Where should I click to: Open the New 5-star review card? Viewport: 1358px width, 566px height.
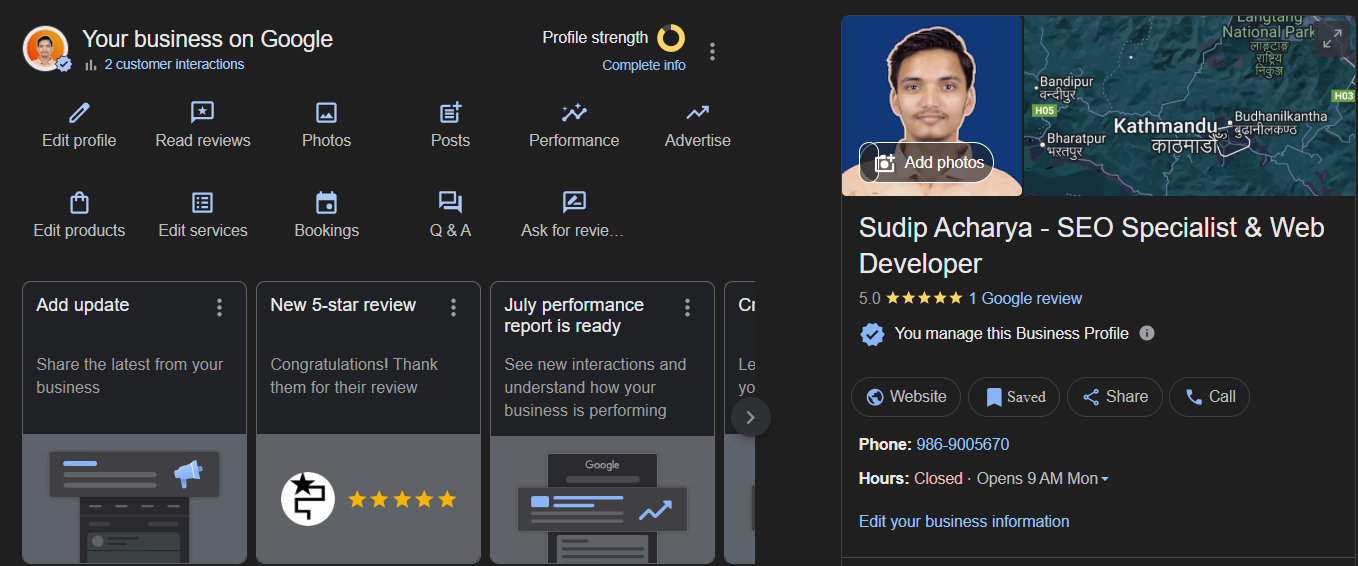click(x=368, y=422)
